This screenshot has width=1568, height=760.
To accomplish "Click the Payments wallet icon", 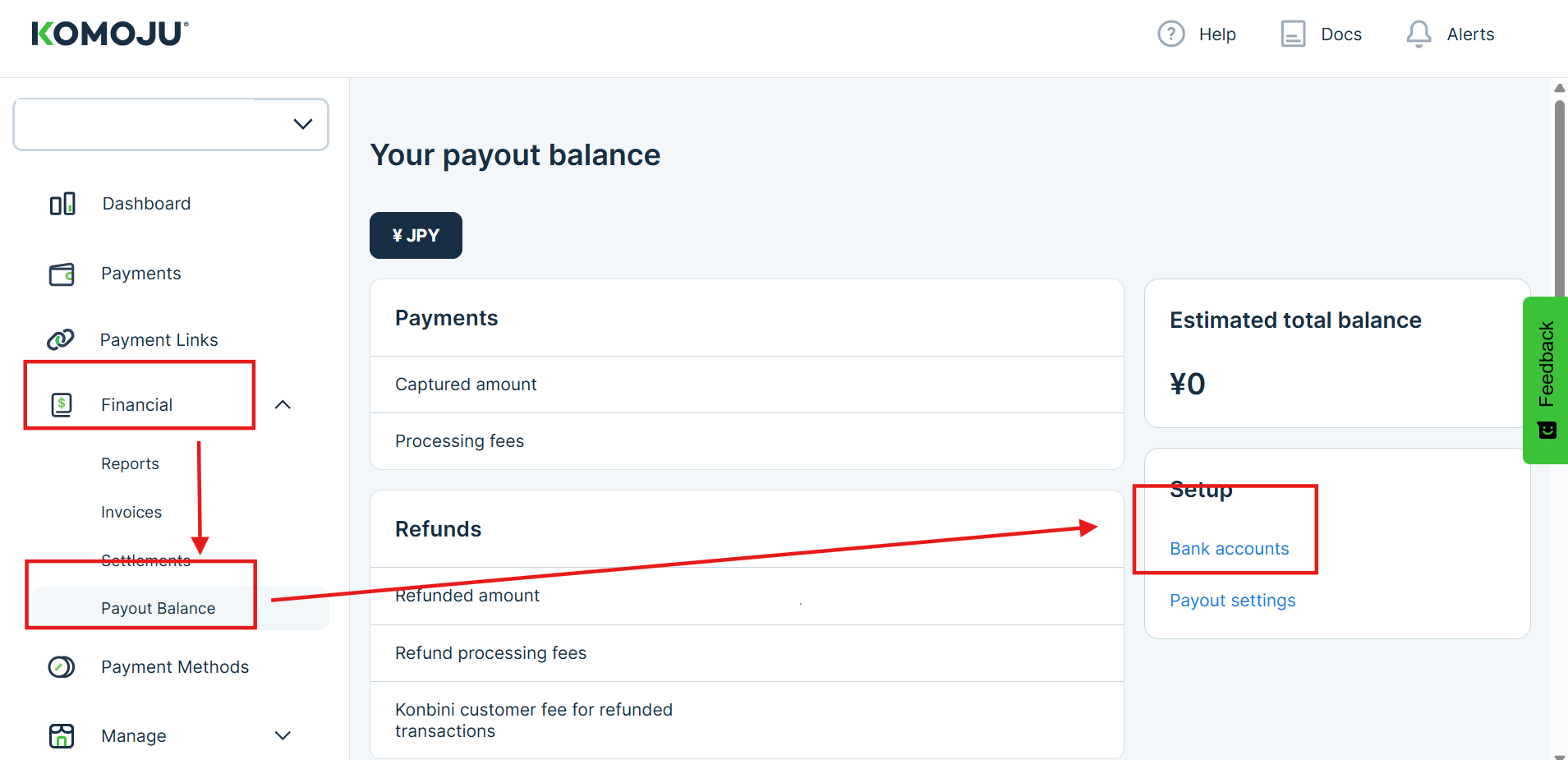I will point(62,274).
